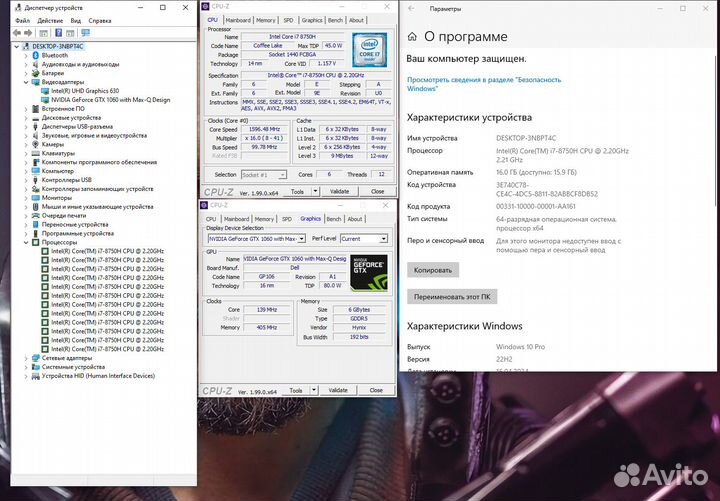Image resolution: width=720 pixels, height=501 pixels.
Task: Open the Действие menu in Device Manager
Action: 47,20
